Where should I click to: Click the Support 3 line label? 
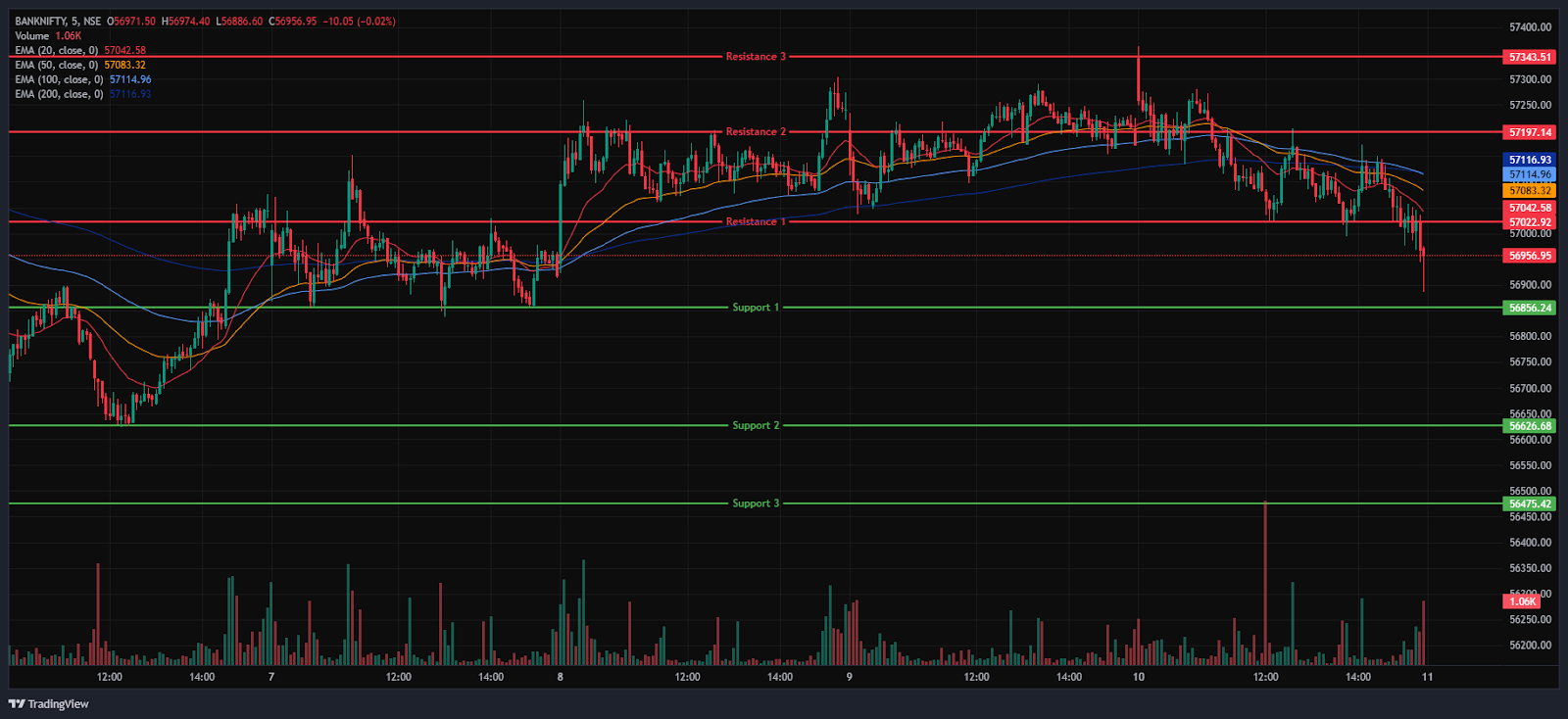pos(756,503)
